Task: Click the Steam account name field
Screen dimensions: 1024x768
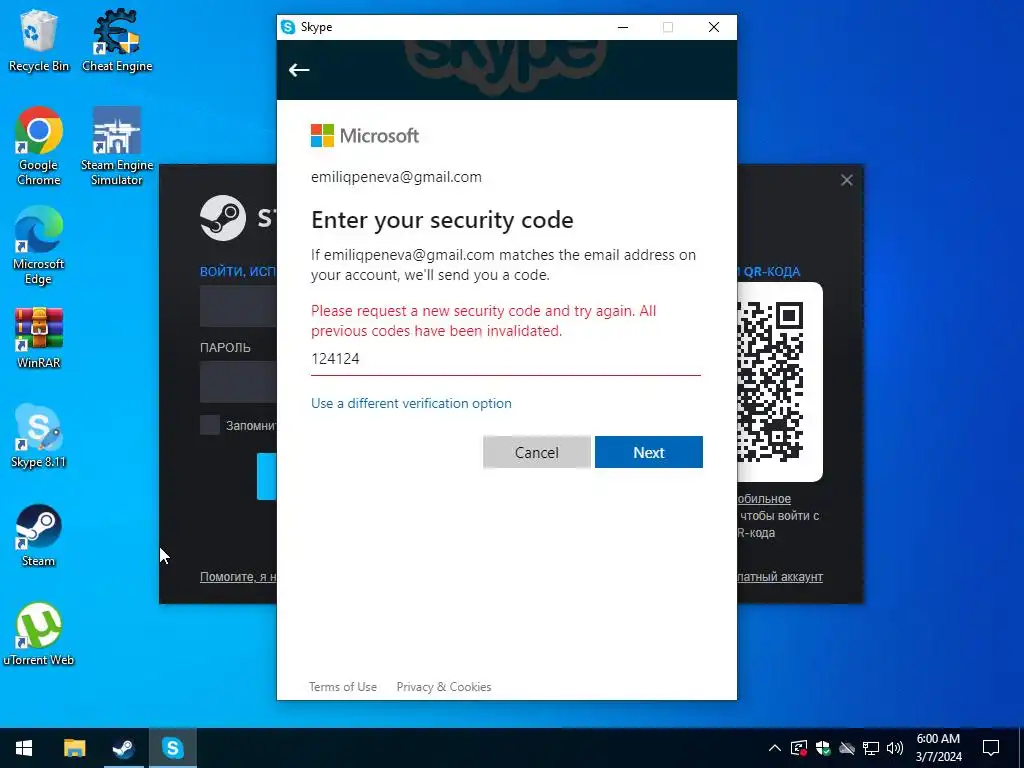Action: tap(238, 306)
